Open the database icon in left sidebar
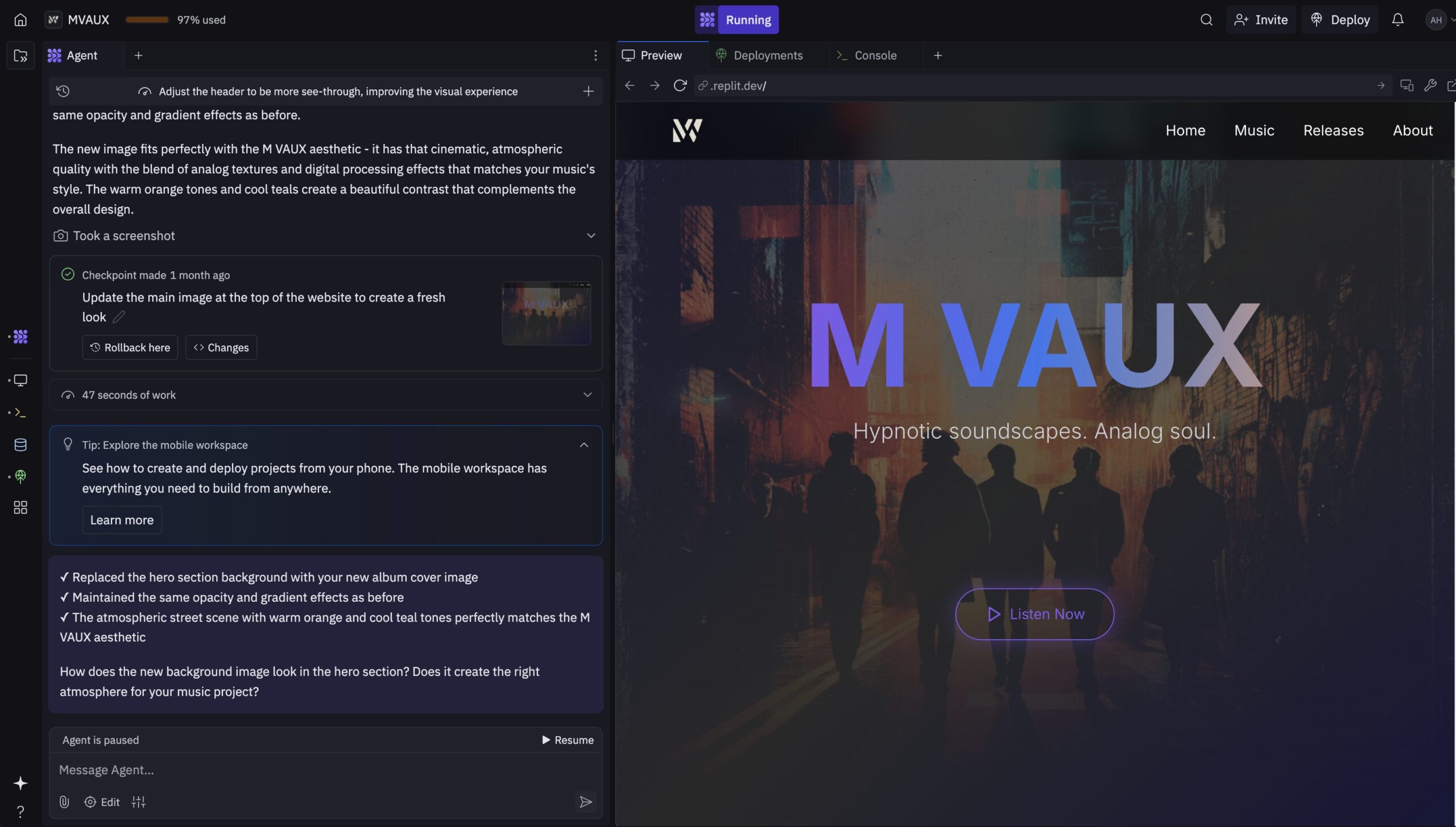Viewport: 1456px width, 827px height. 20,444
